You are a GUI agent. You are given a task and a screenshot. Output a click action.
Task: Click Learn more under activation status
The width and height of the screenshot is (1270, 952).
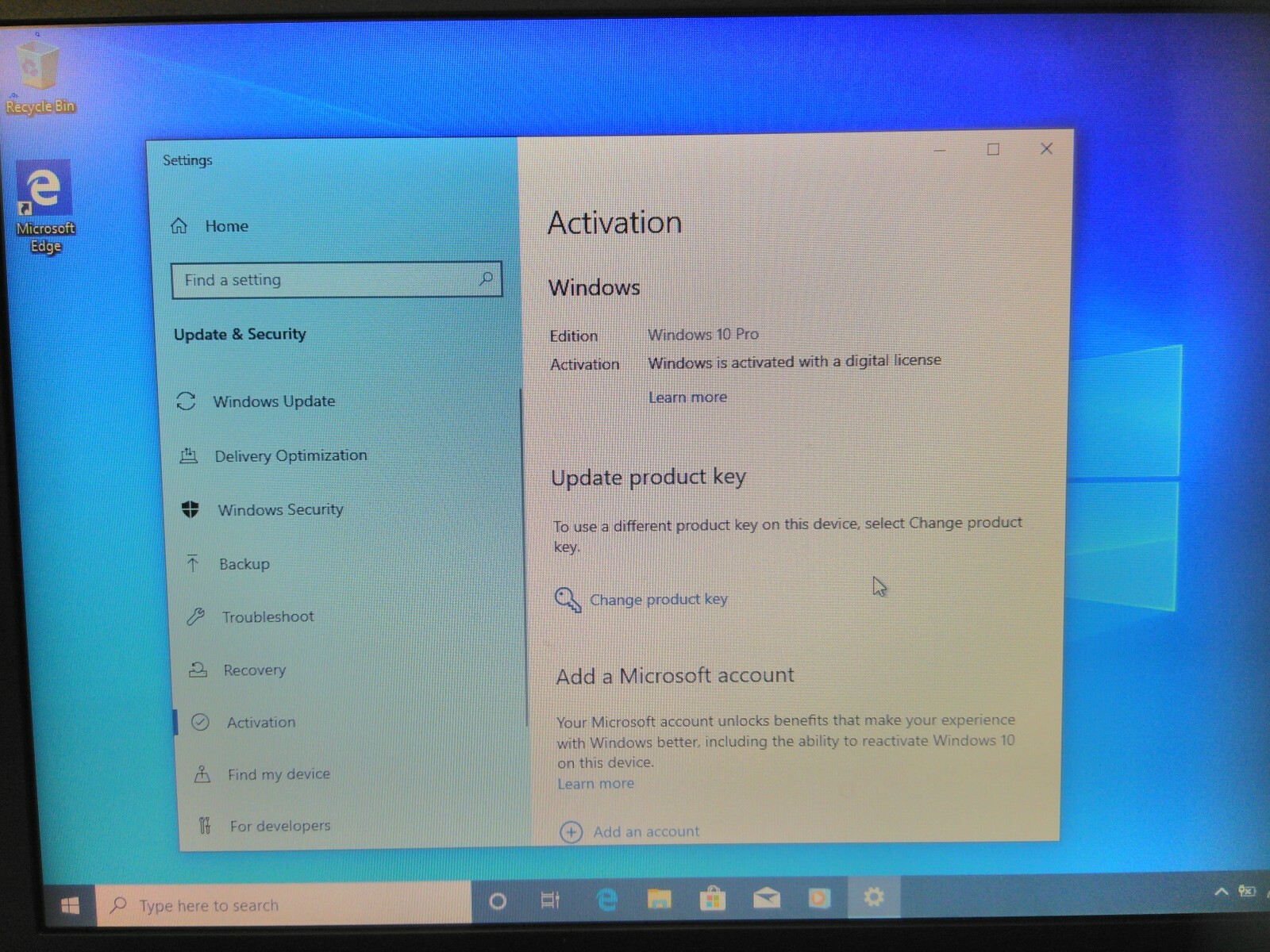point(687,397)
